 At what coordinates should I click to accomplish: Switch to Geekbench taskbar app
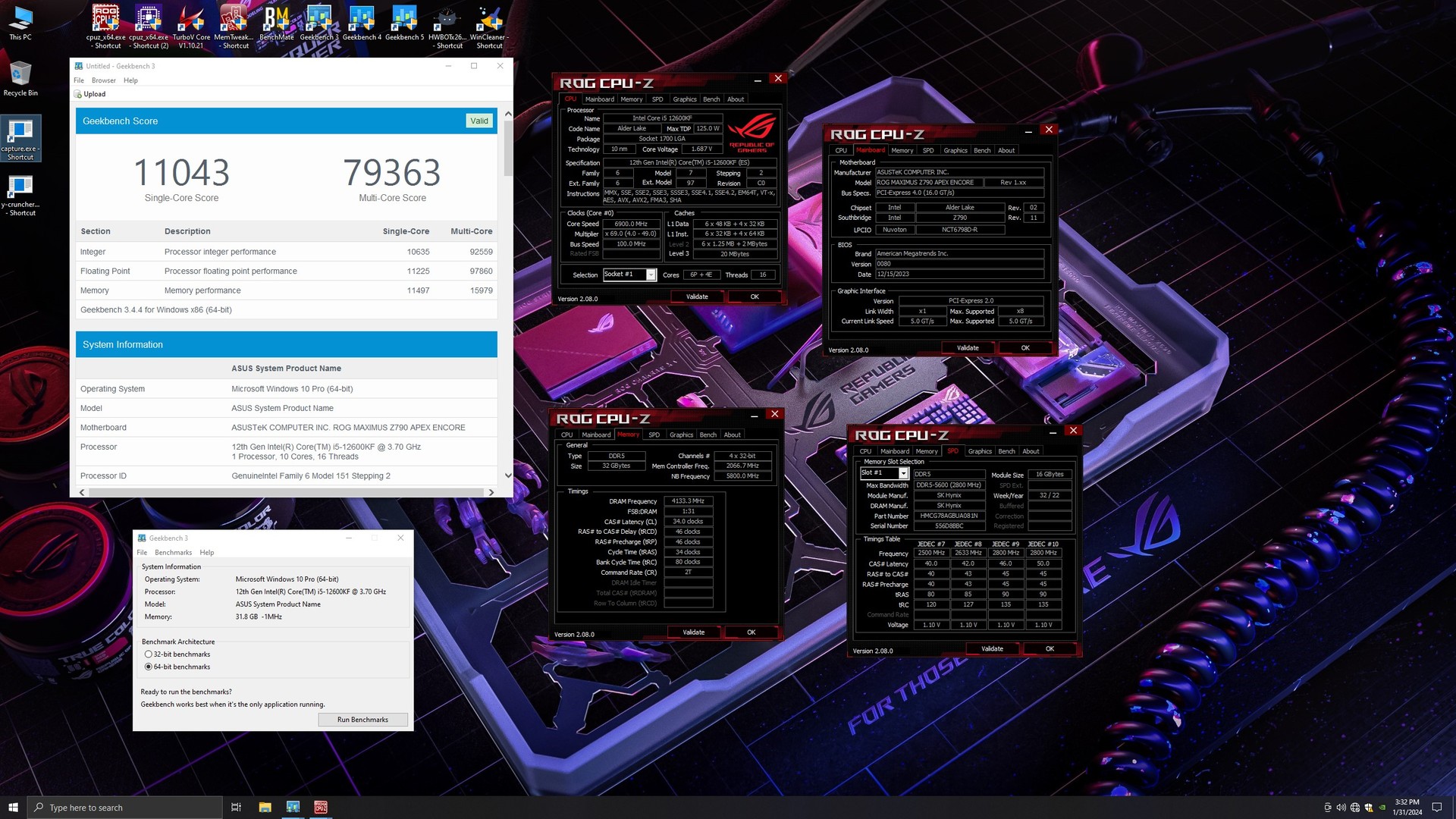pos(293,807)
